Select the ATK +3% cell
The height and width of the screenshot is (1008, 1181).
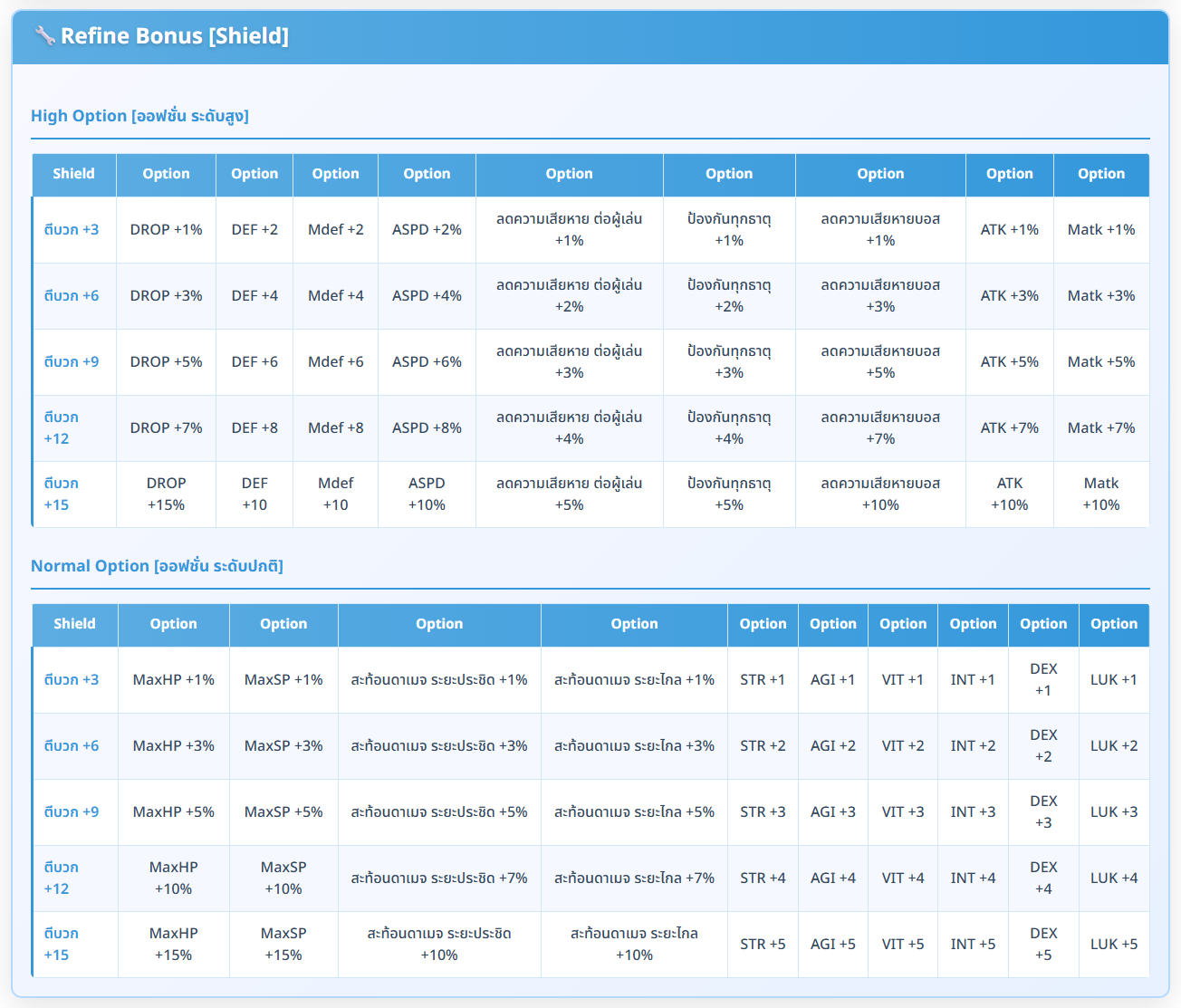[1009, 296]
